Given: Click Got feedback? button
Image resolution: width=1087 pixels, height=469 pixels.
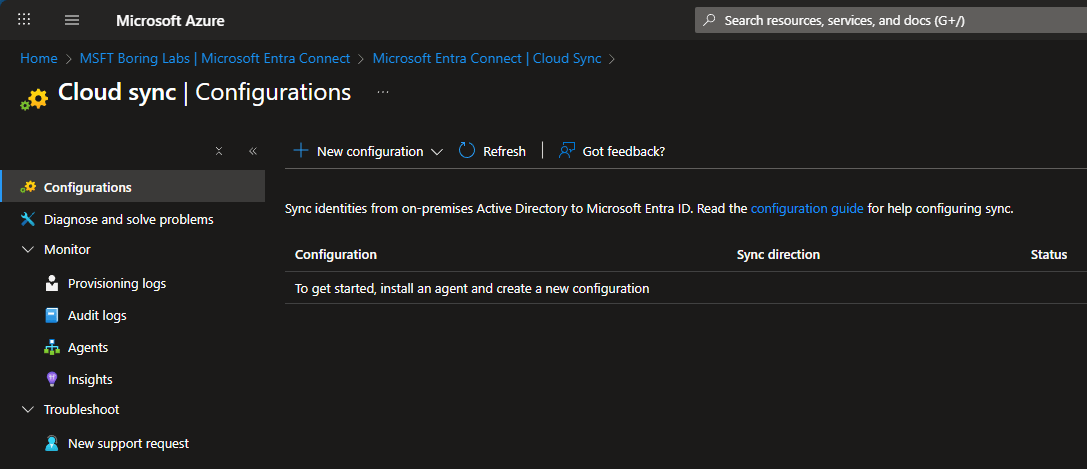Looking at the screenshot, I should click(x=612, y=151).
